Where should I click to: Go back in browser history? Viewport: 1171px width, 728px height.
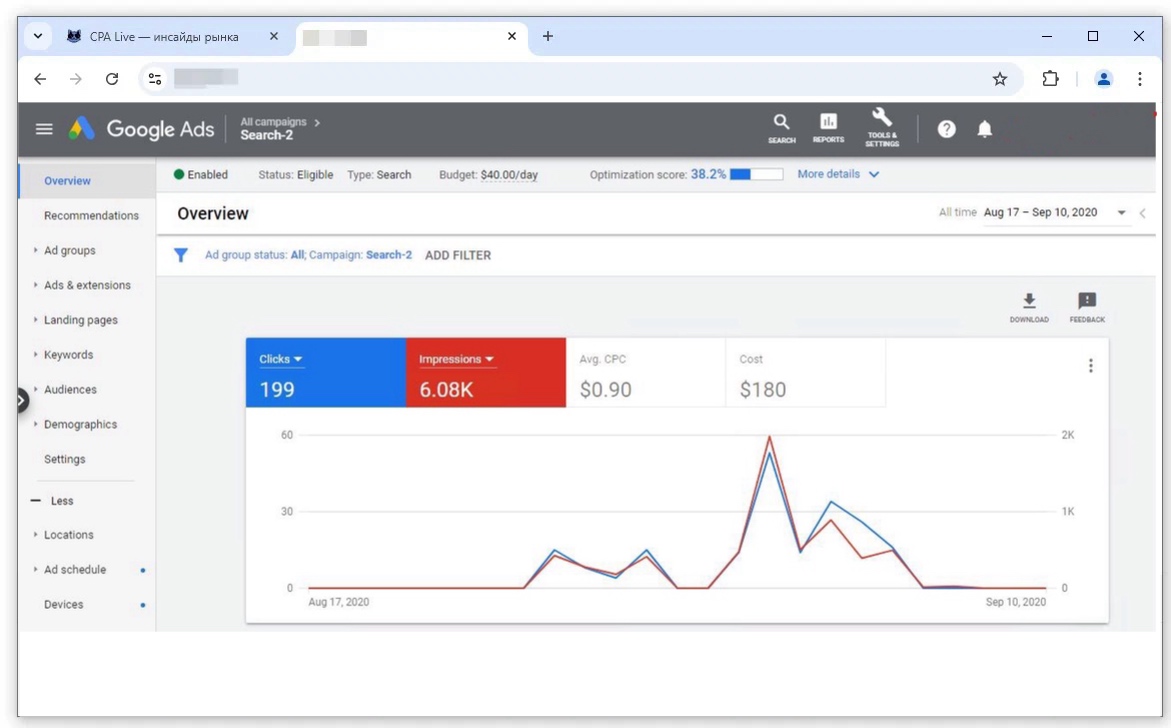pos(40,78)
